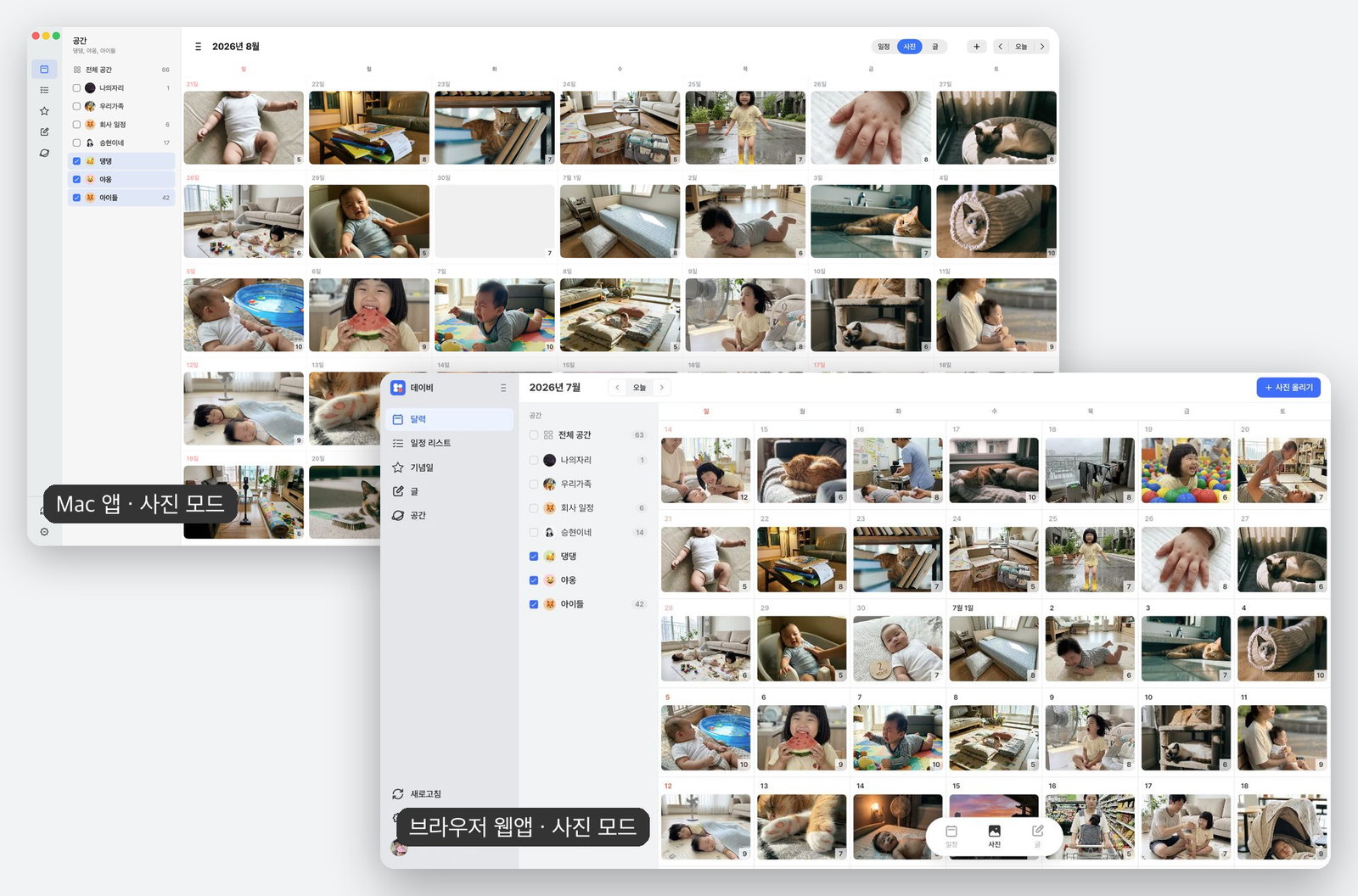This screenshot has width=1358, height=896.
Task: Check 우리가족 checkbox in Mac app
Action: pos(76,106)
